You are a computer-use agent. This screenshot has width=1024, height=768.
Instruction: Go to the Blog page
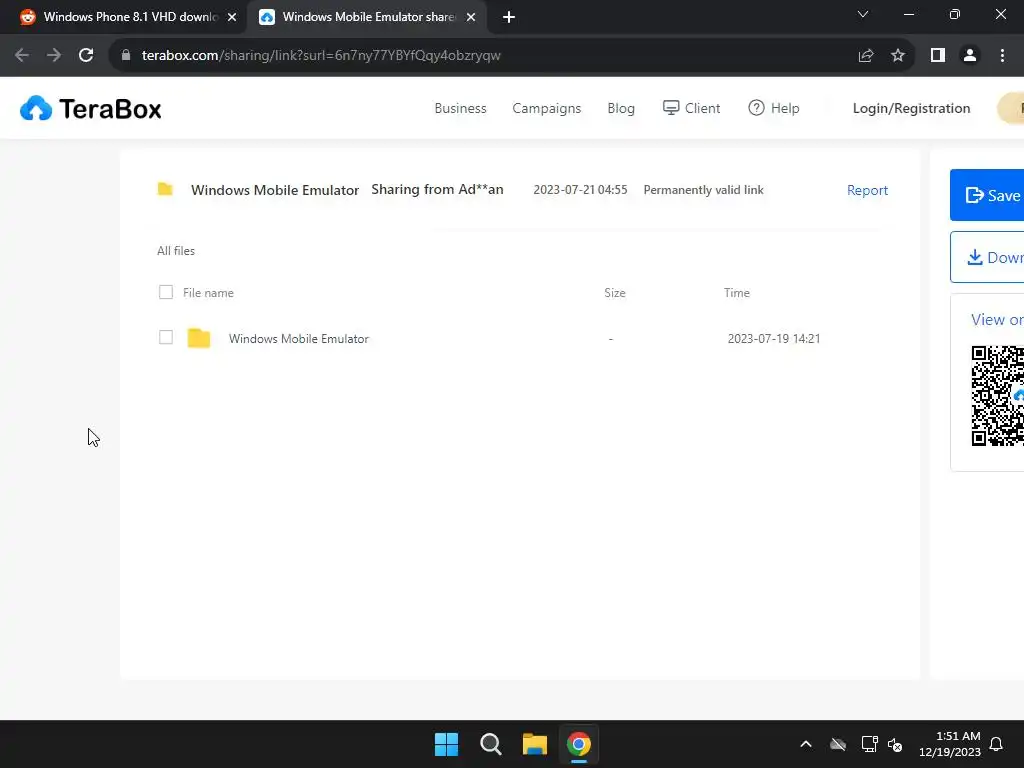coord(621,108)
